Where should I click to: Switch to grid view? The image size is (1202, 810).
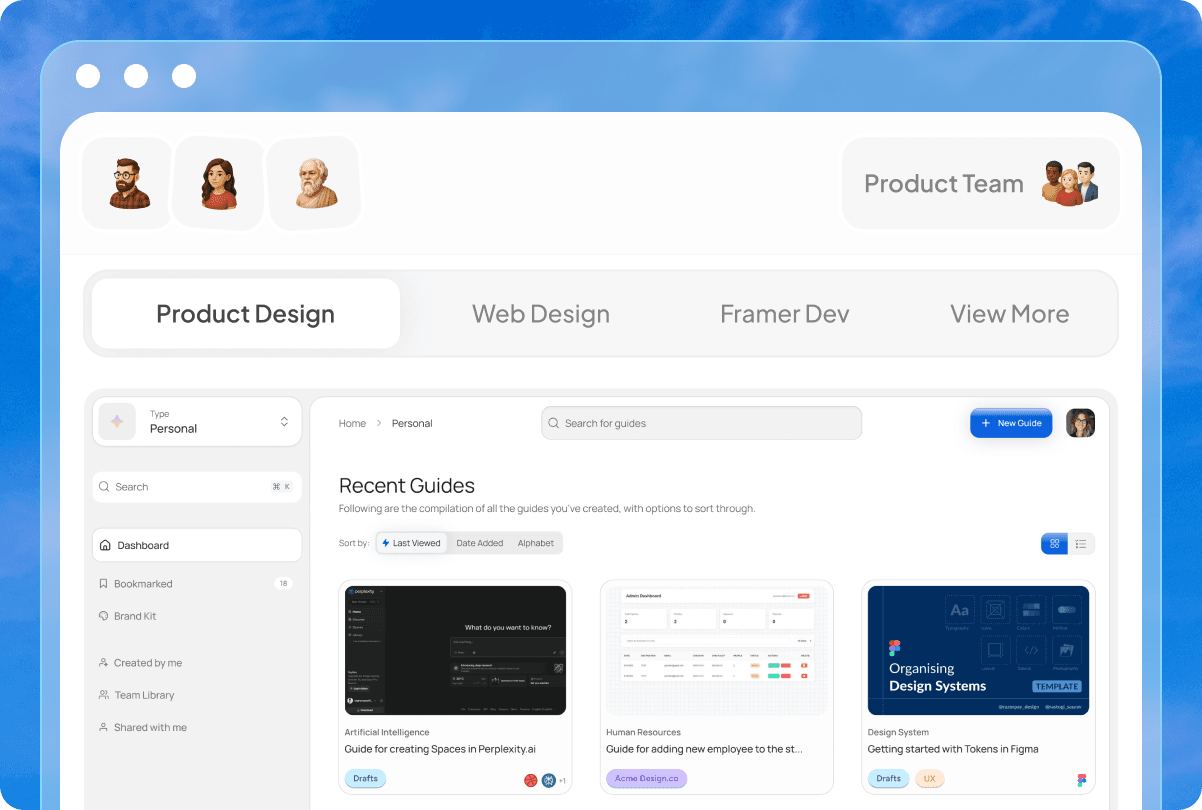(1054, 544)
